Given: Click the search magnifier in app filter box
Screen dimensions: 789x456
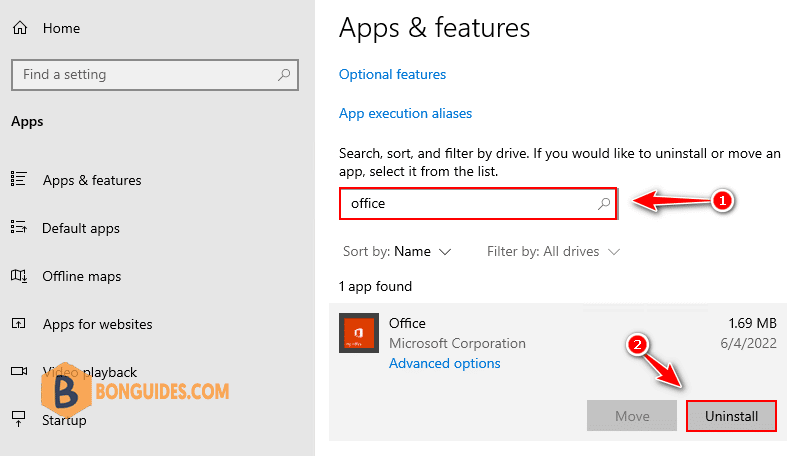Looking at the screenshot, I should point(604,203).
